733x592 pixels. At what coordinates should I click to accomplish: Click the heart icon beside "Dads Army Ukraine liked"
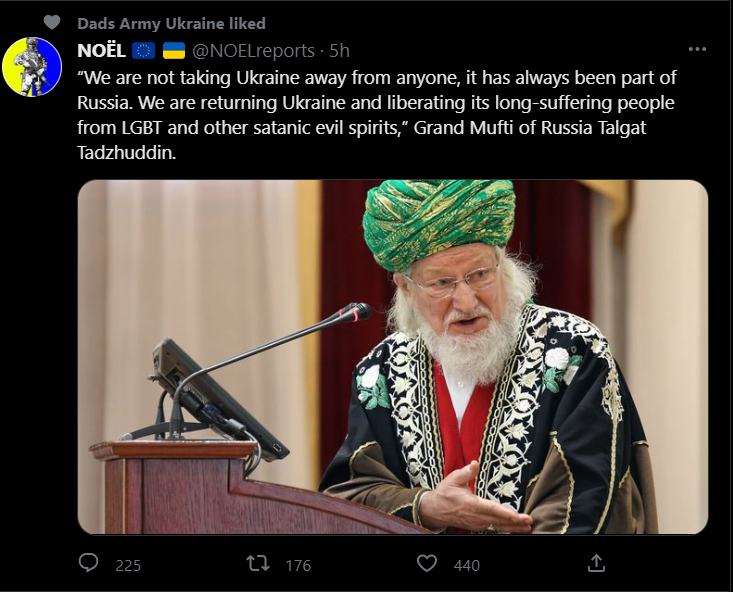click(52, 22)
